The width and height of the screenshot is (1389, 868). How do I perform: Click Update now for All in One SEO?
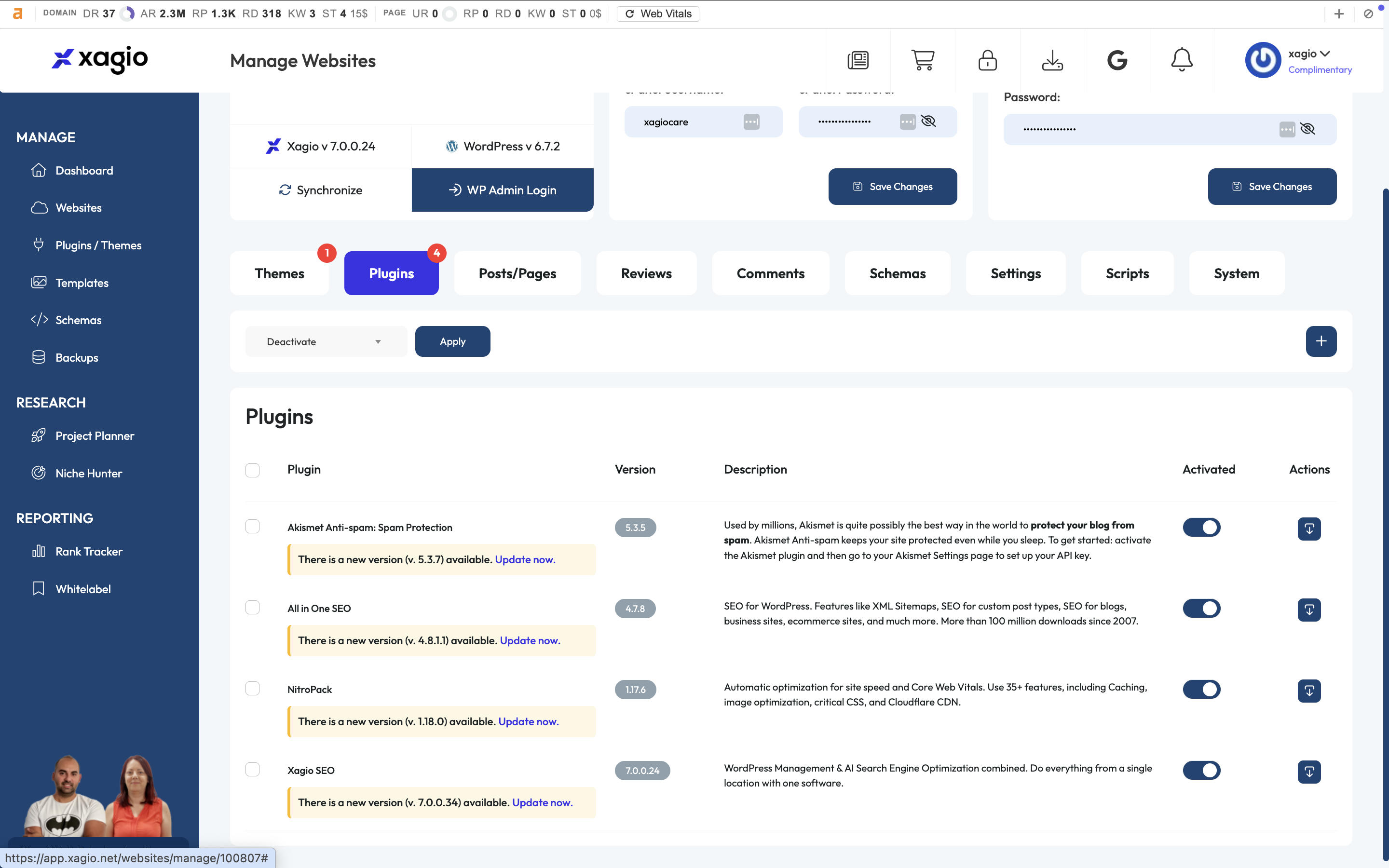[x=530, y=641]
